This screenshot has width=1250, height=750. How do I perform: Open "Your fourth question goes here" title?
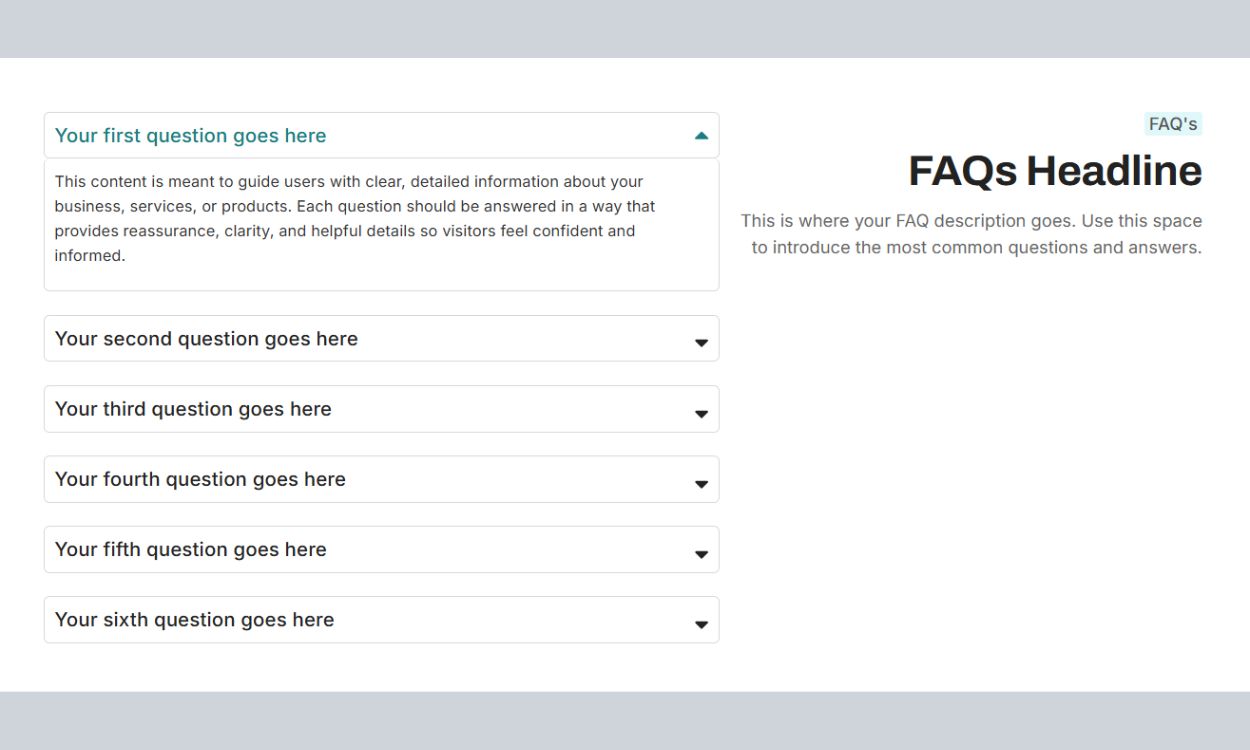200,479
